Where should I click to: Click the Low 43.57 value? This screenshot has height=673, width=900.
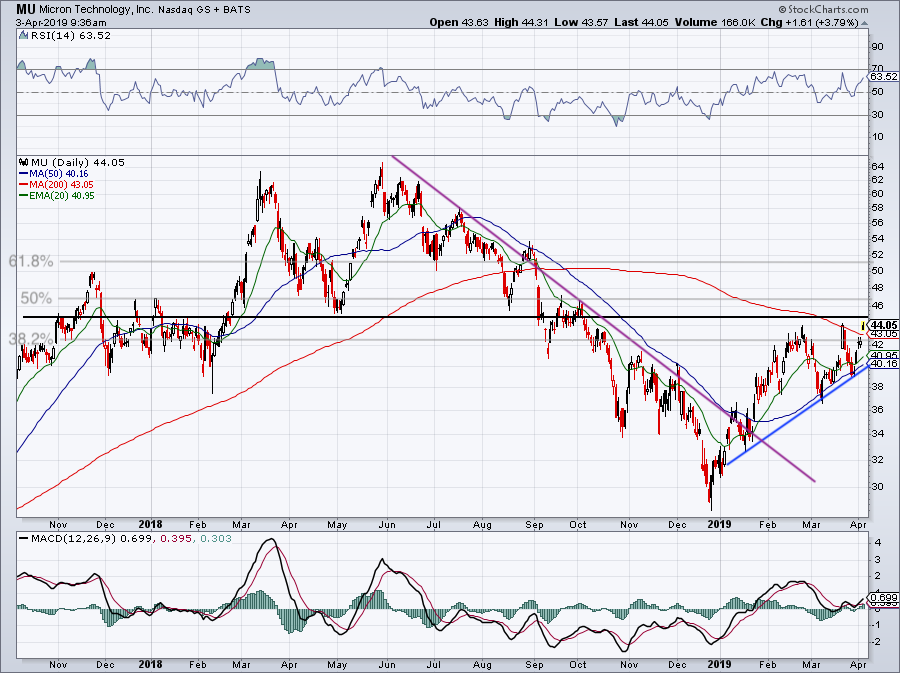click(x=580, y=22)
